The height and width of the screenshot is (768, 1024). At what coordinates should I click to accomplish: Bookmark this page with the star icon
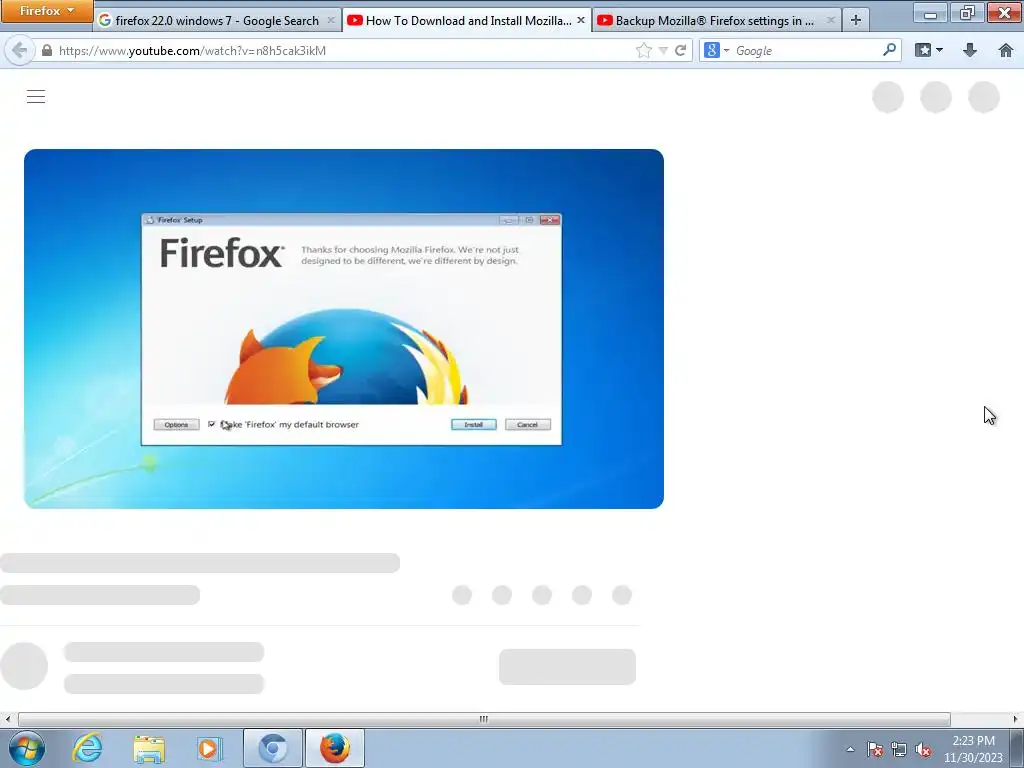click(643, 50)
